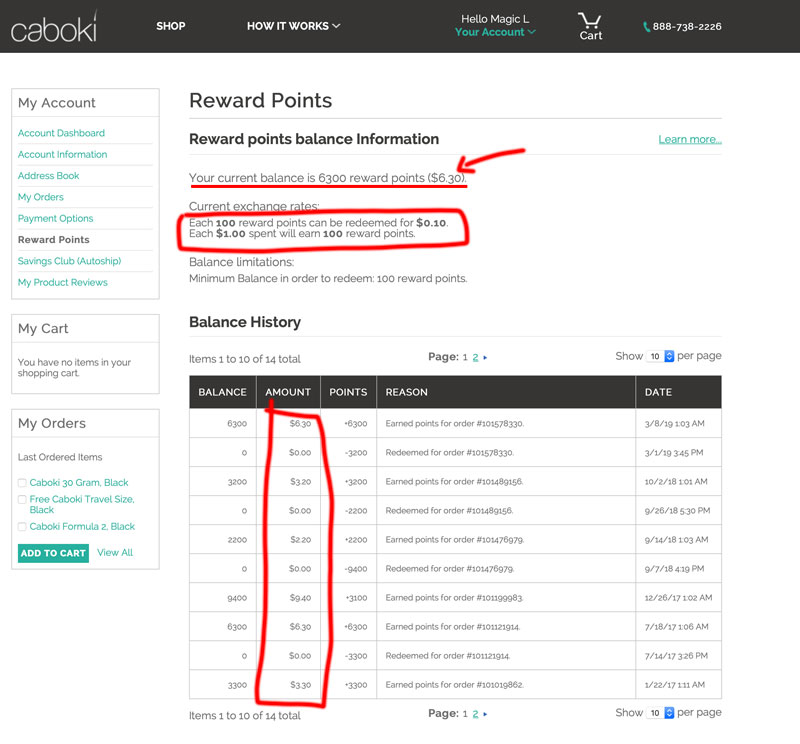Select 'Earned points for order #101199983.'
The image size is (800, 744).
(454, 598)
